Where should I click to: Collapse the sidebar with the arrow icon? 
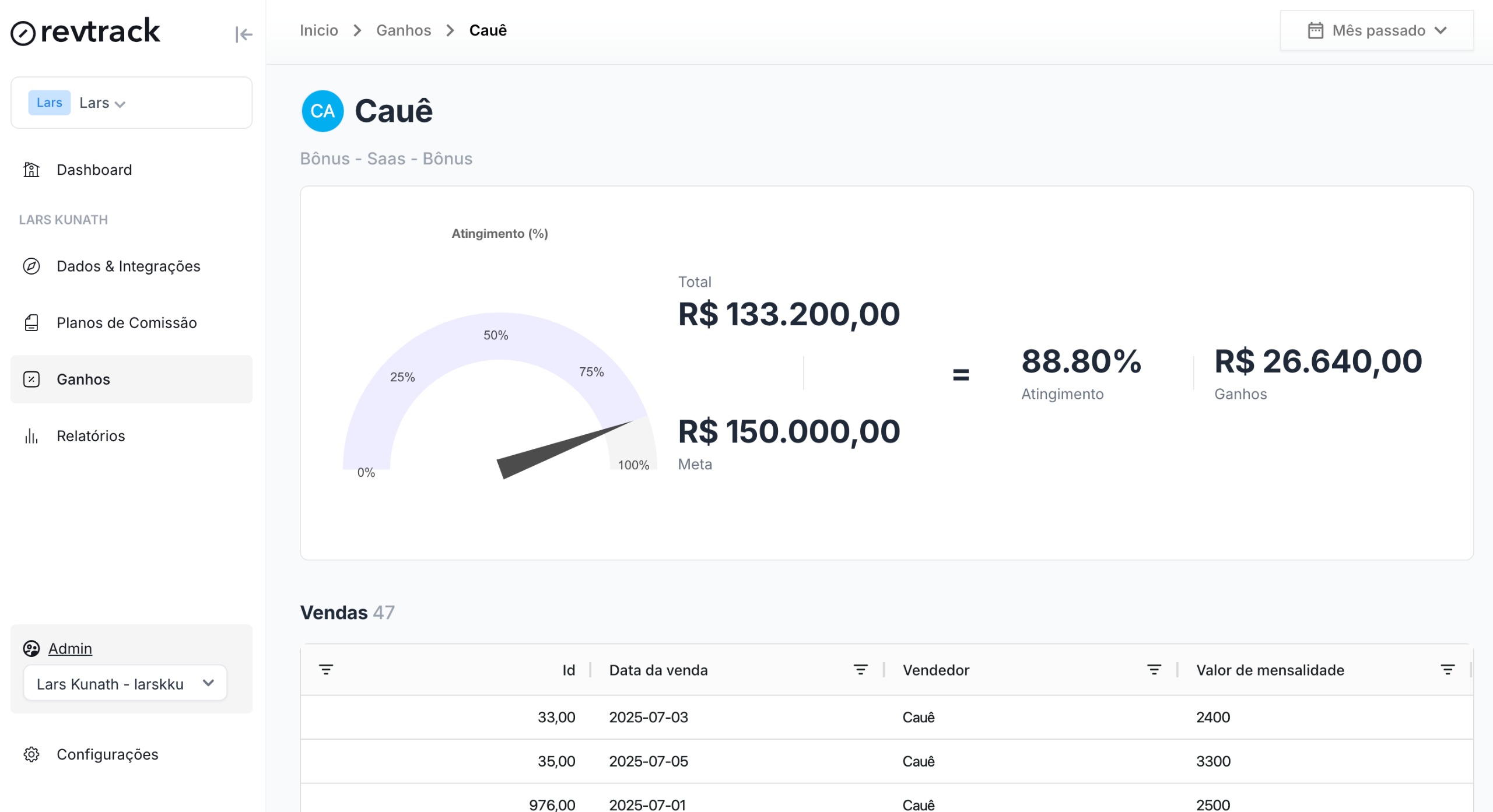[x=244, y=34]
